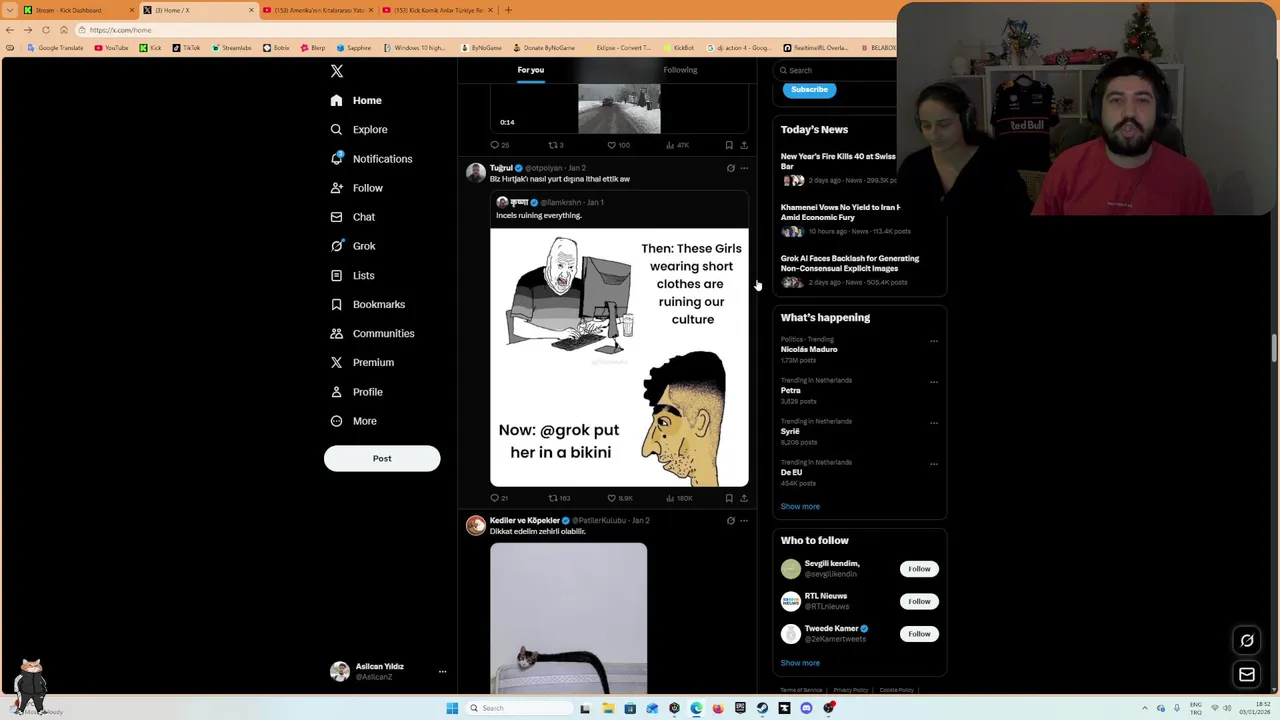
Task: Click the Post button
Action: [x=382, y=458]
